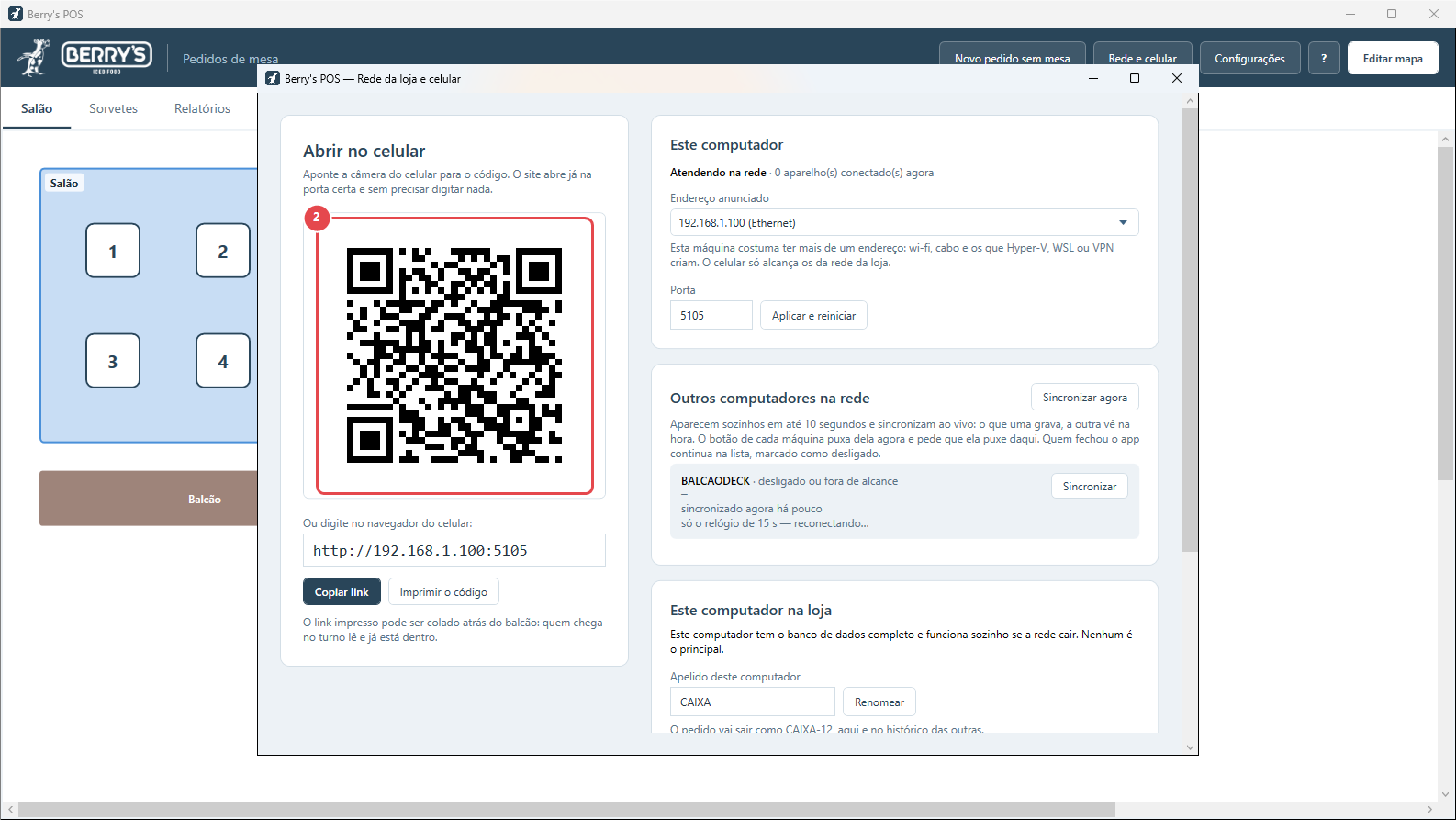Click the horizontal scrollbar right arrow
The width and height of the screenshot is (1456, 820).
(1431, 809)
